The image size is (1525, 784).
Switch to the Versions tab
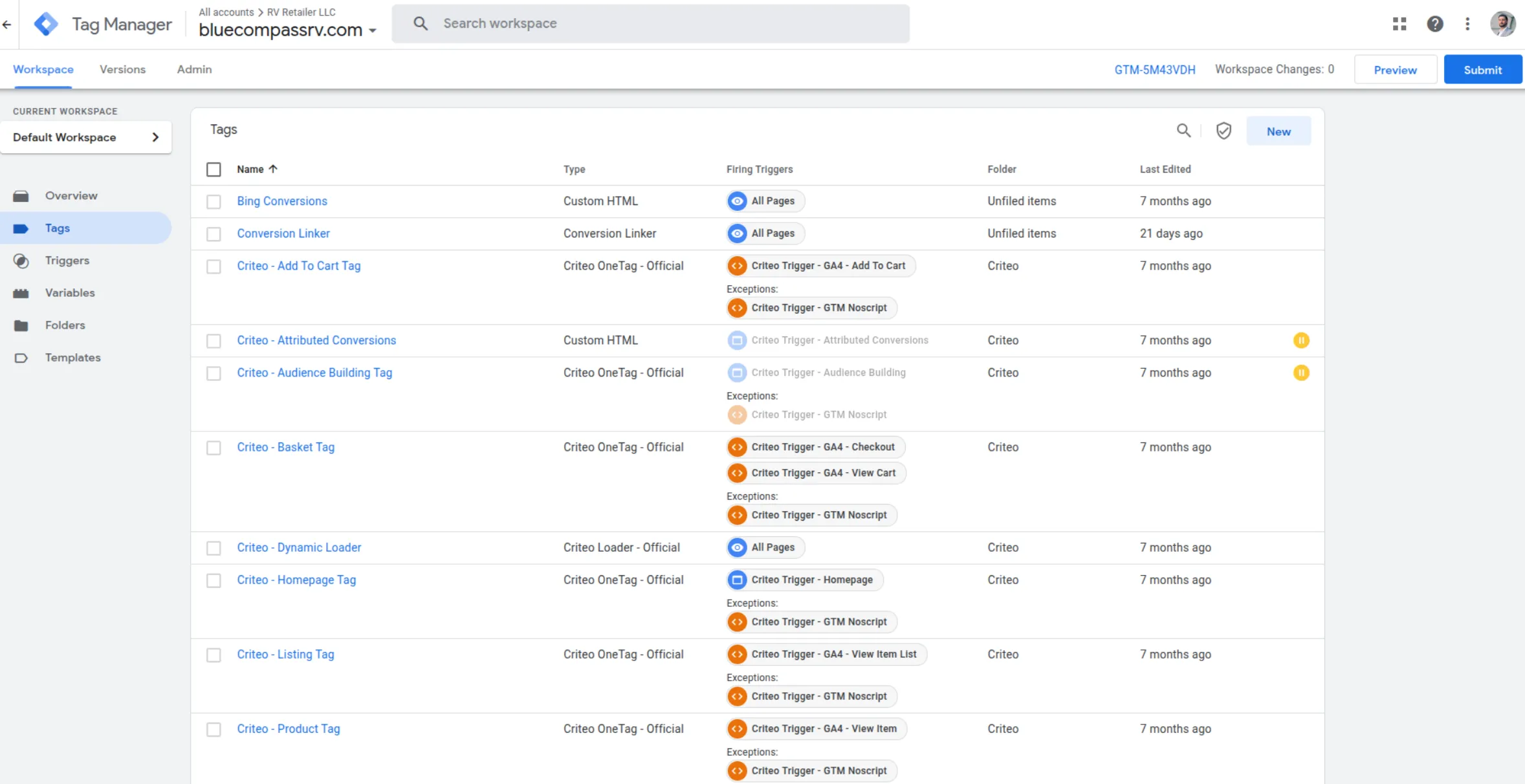pos(122,69)
